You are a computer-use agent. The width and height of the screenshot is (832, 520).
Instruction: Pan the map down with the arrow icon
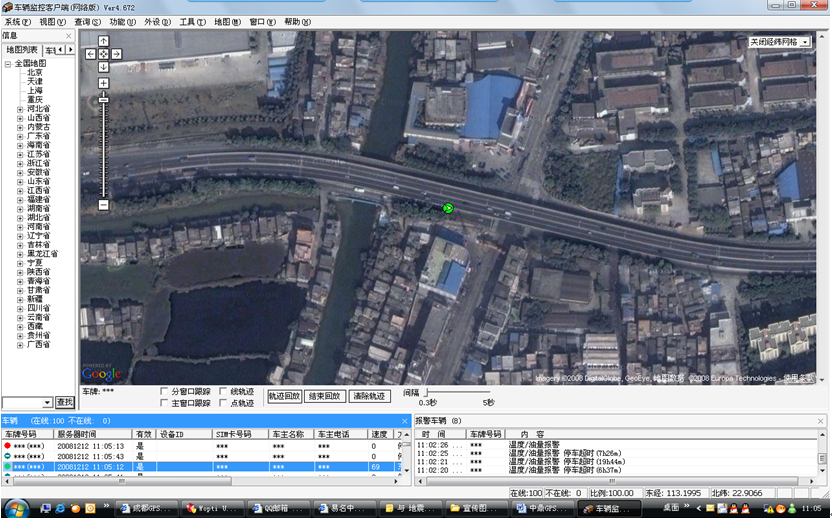103,67
